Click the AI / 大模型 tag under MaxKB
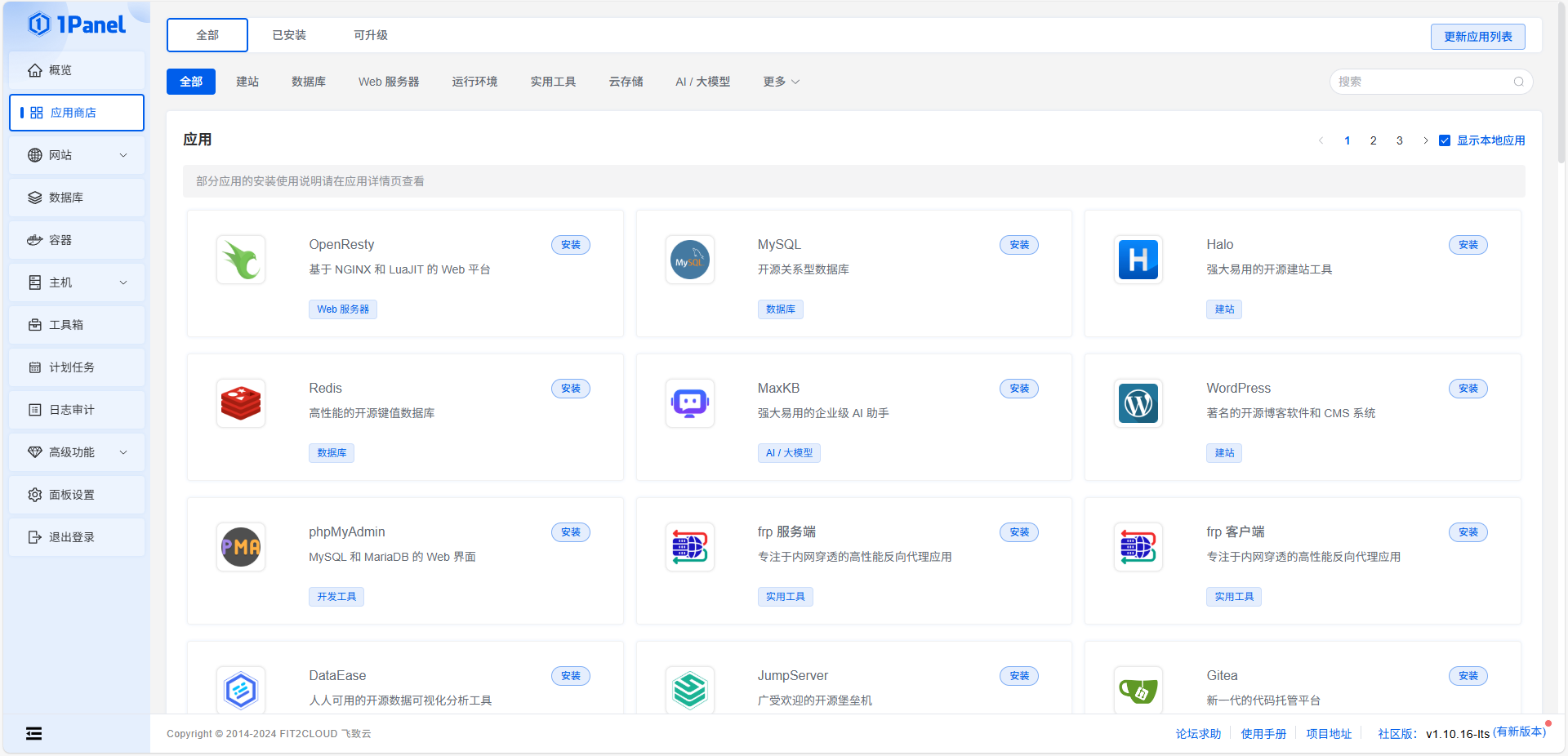 (x=789, y=453)
